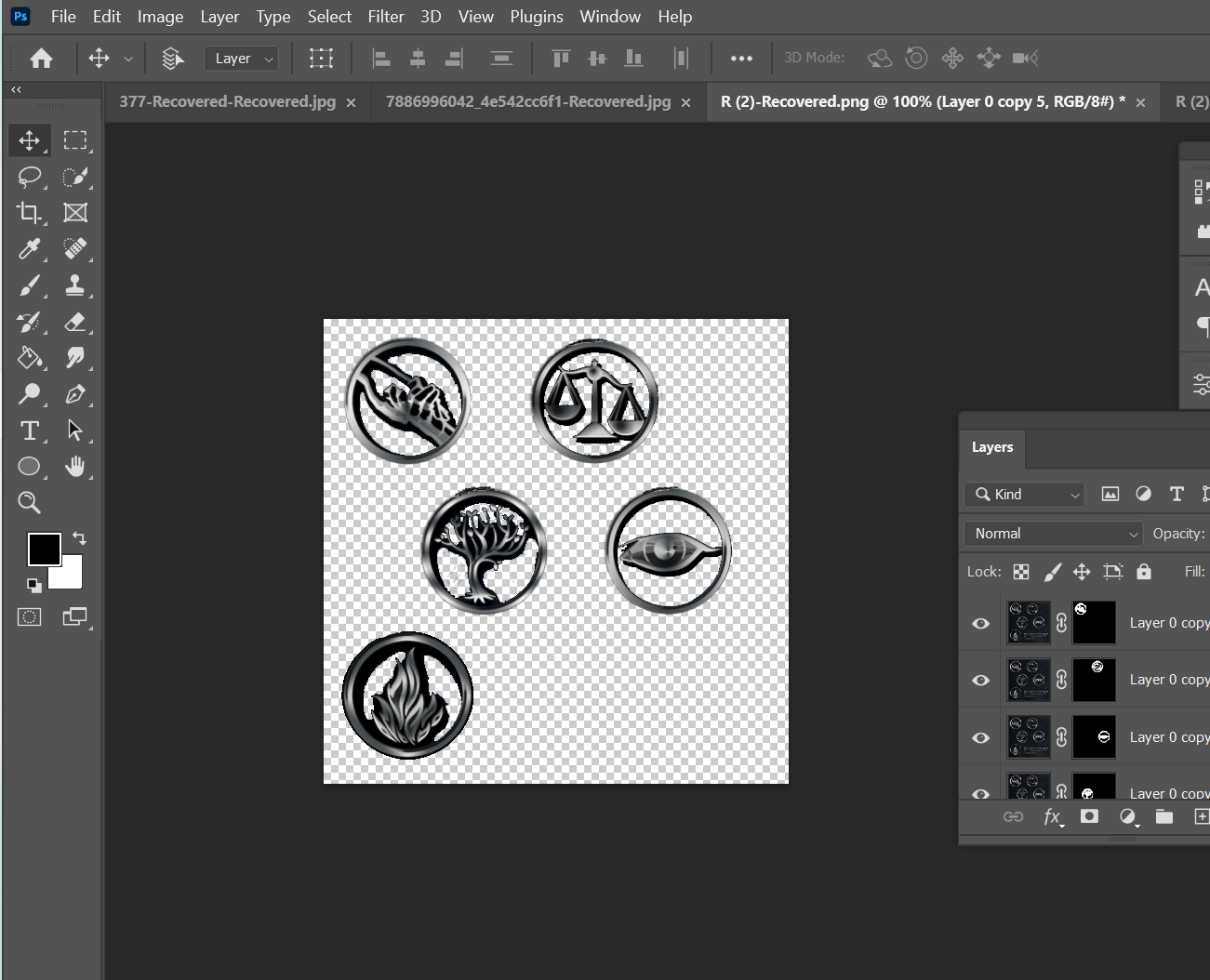Create new fill or adjustment layer
The image size is (1210, 980).
(1128, 816)
